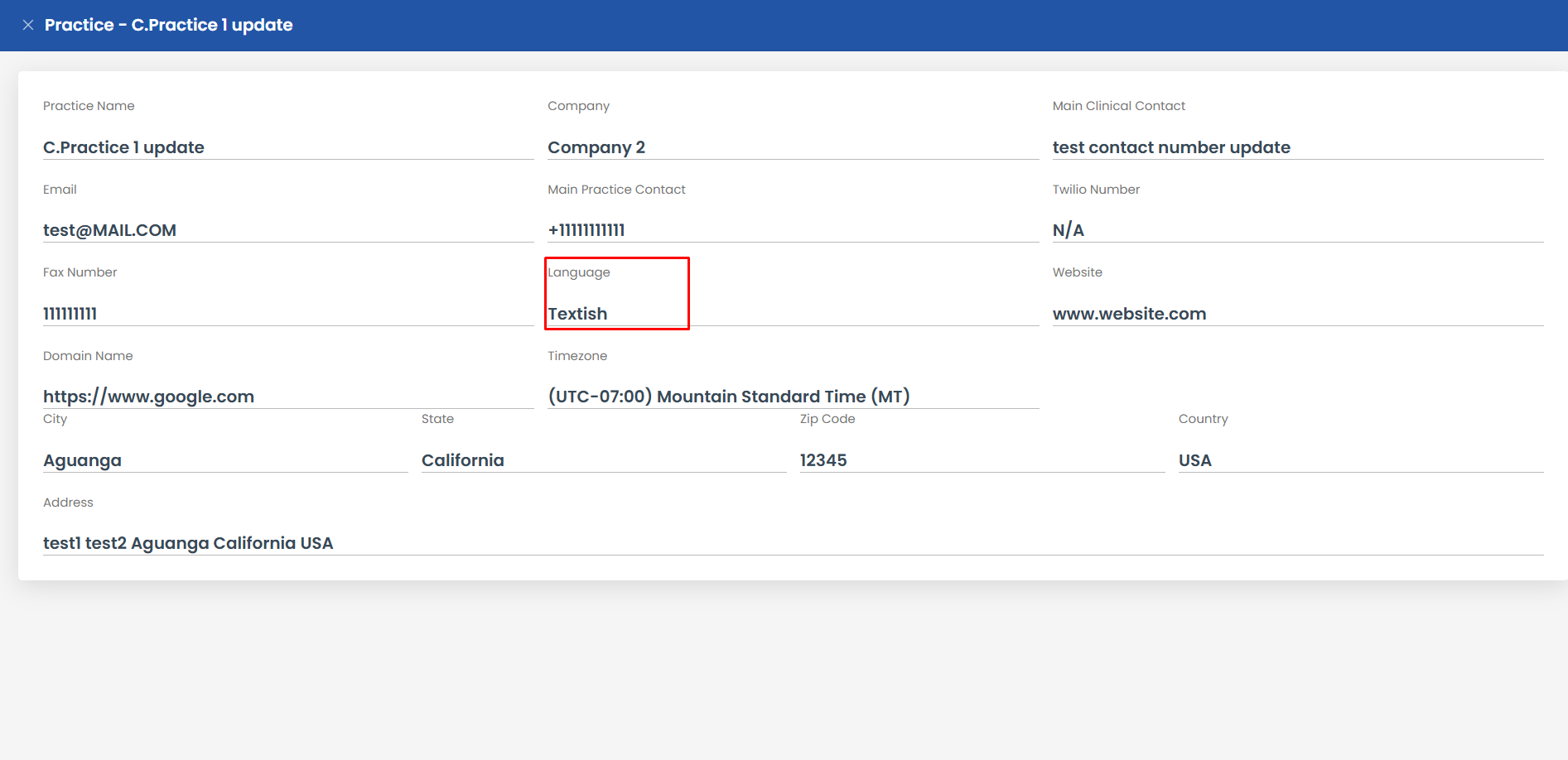Image resolution: width=1568 pixels, height=760 pixels.
Task: Click the Zip Code 12345 field
Action: coord(823,460)
